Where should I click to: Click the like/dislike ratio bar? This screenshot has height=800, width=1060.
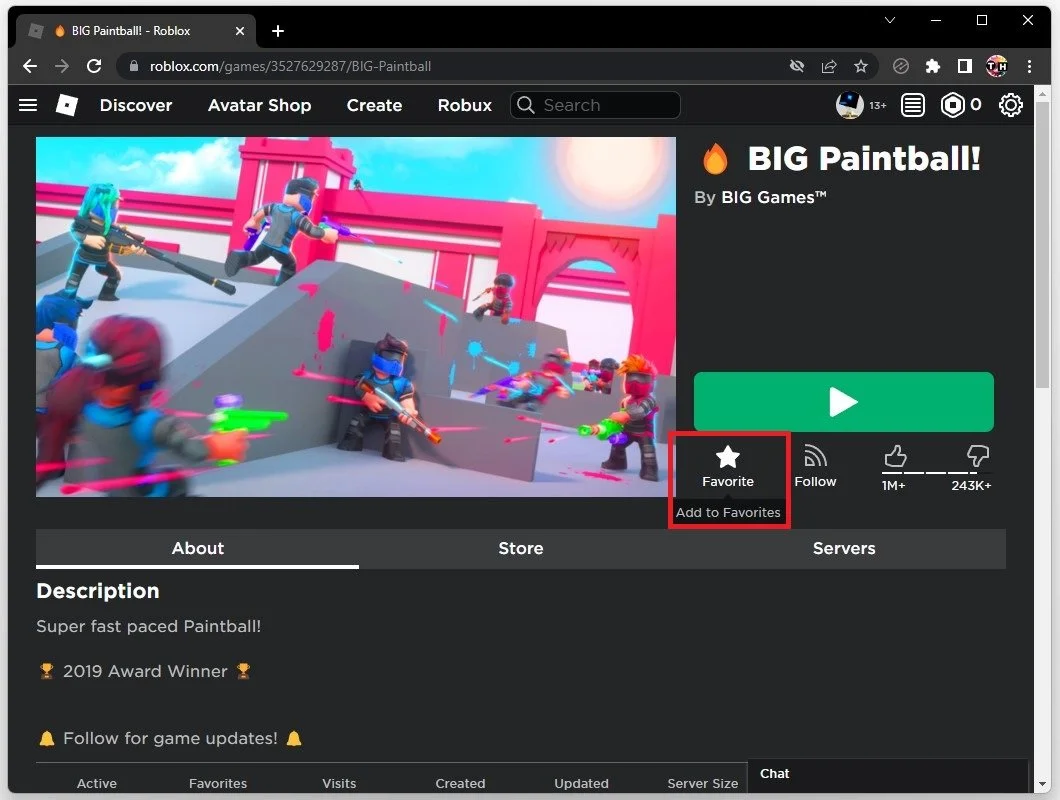pos(936,473)
